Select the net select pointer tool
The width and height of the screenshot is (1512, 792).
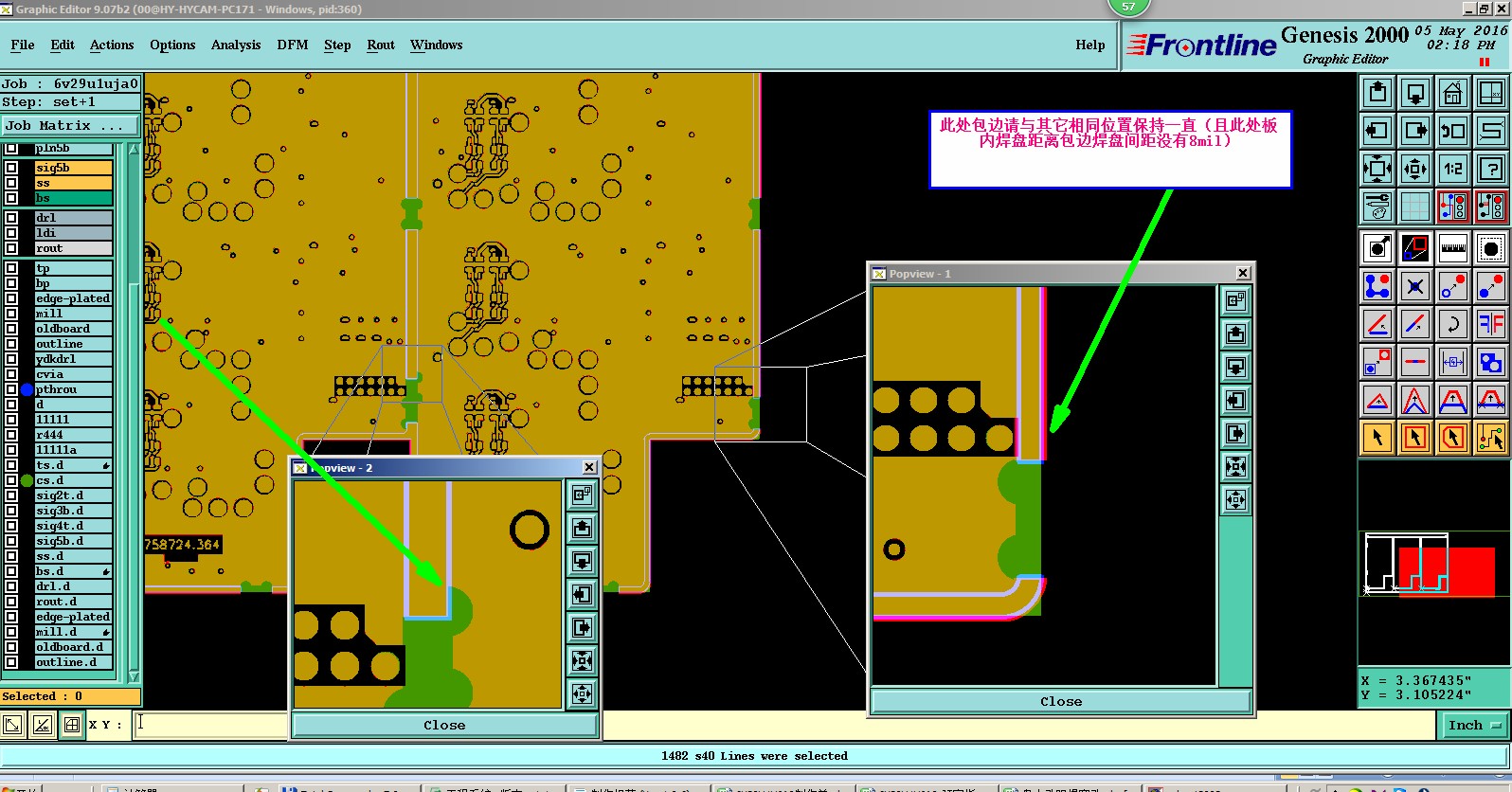(1490, 438)
